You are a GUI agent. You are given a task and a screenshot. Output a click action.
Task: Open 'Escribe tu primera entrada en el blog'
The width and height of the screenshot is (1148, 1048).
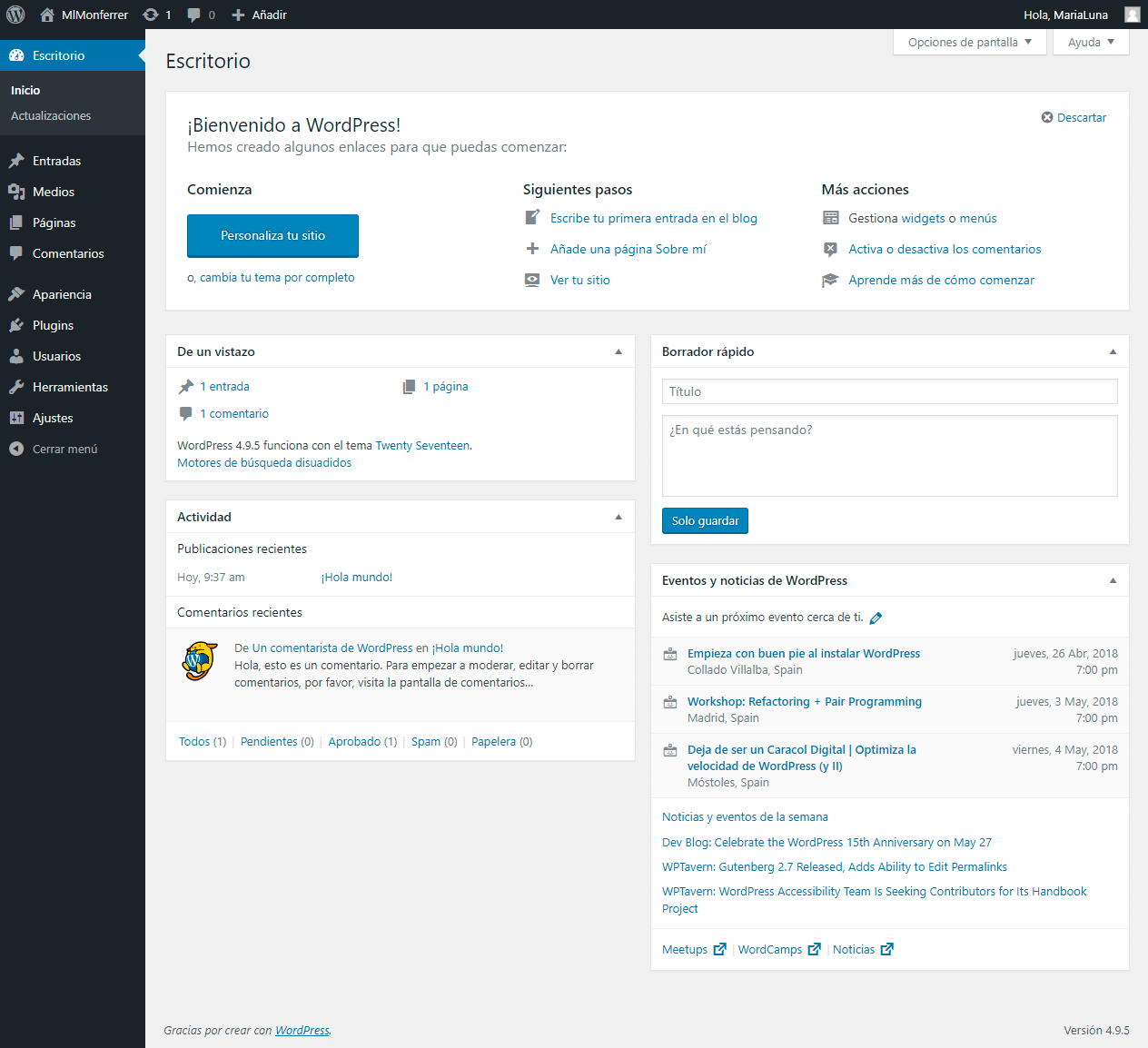coord(654,217)
